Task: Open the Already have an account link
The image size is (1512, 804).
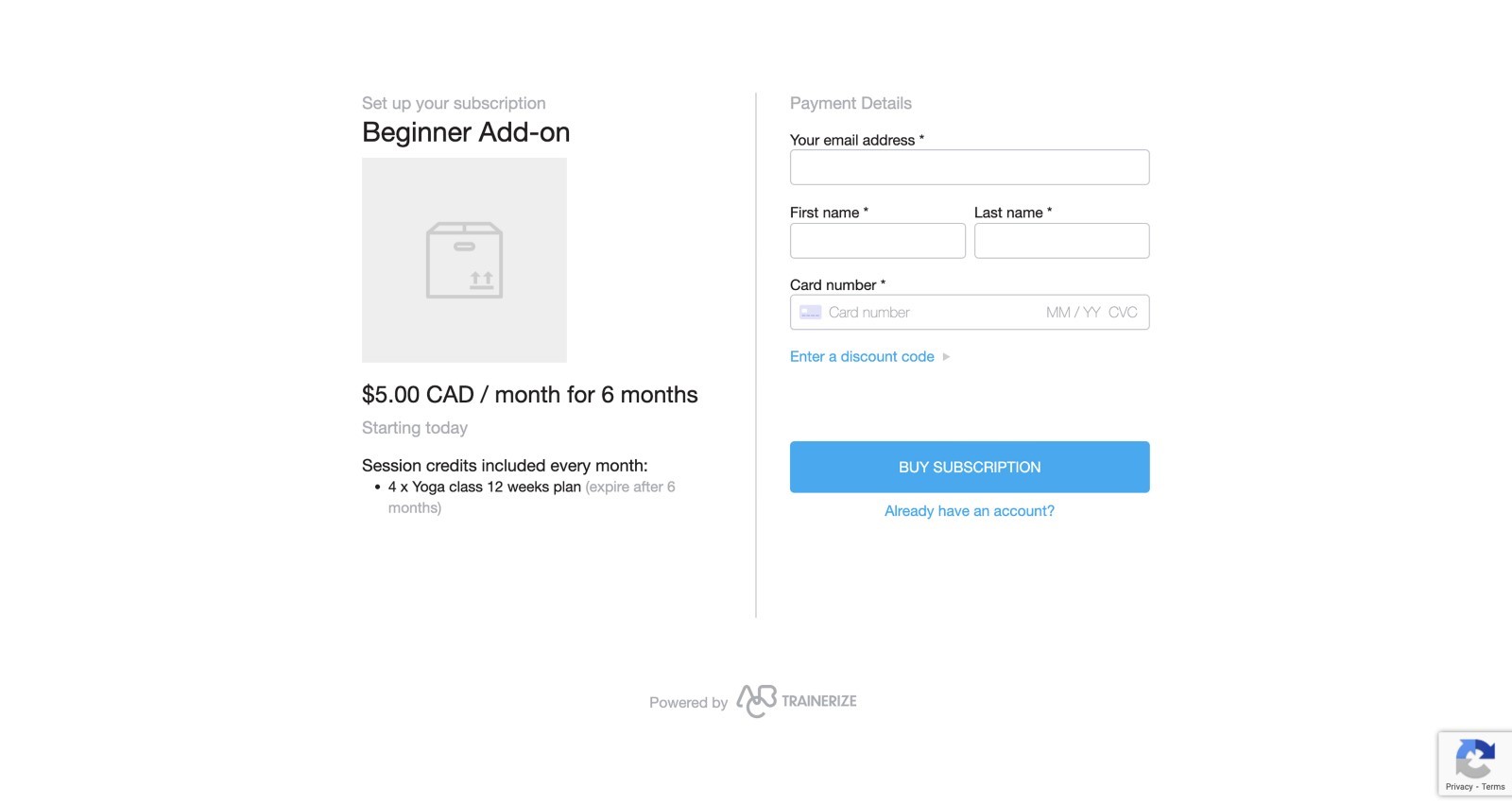Action: [970, 511]
